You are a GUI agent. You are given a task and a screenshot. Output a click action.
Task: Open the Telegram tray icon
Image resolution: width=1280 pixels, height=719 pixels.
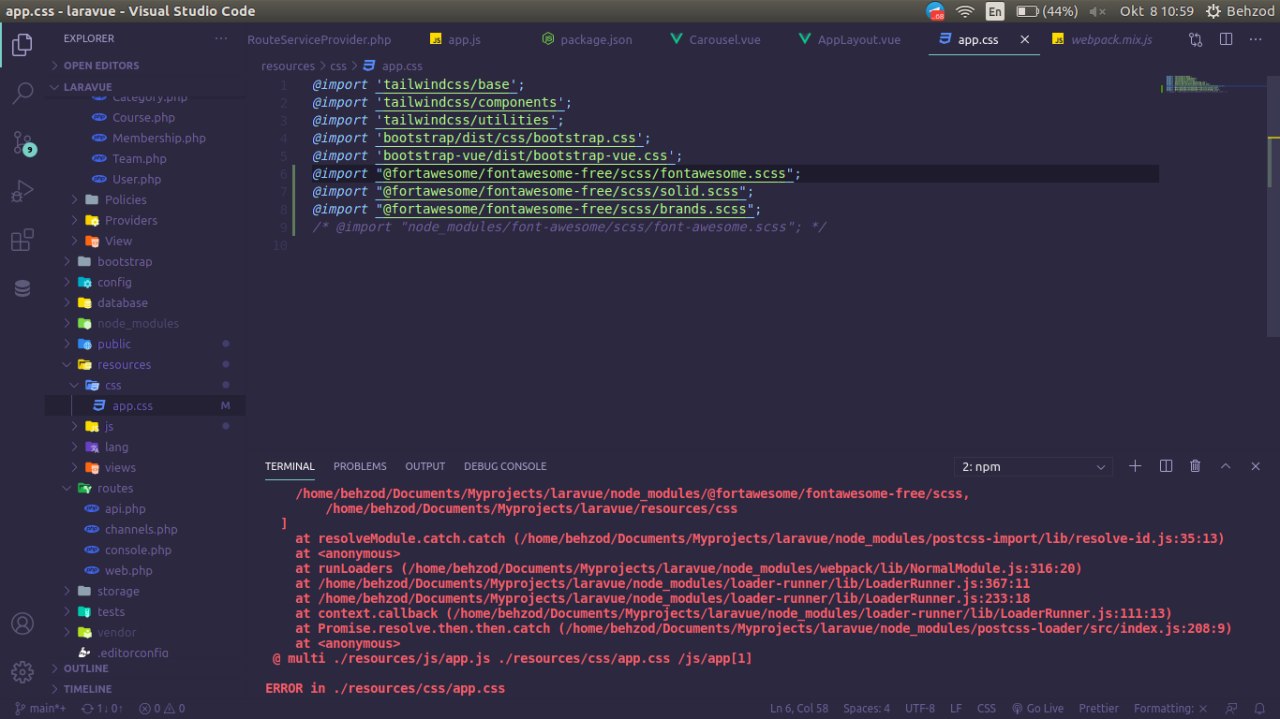[x=935, y=11]
